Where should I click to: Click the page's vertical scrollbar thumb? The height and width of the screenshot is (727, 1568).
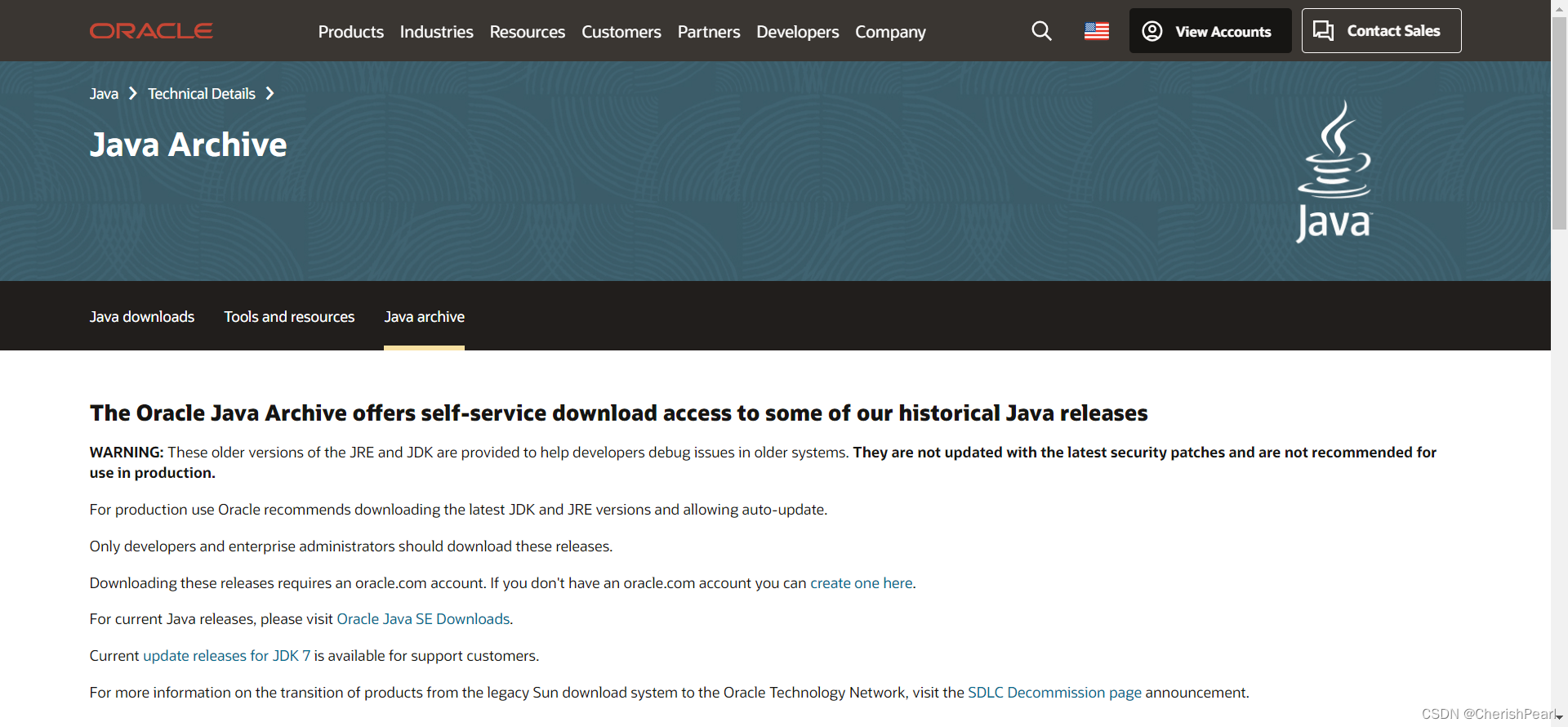point(1559,123)
